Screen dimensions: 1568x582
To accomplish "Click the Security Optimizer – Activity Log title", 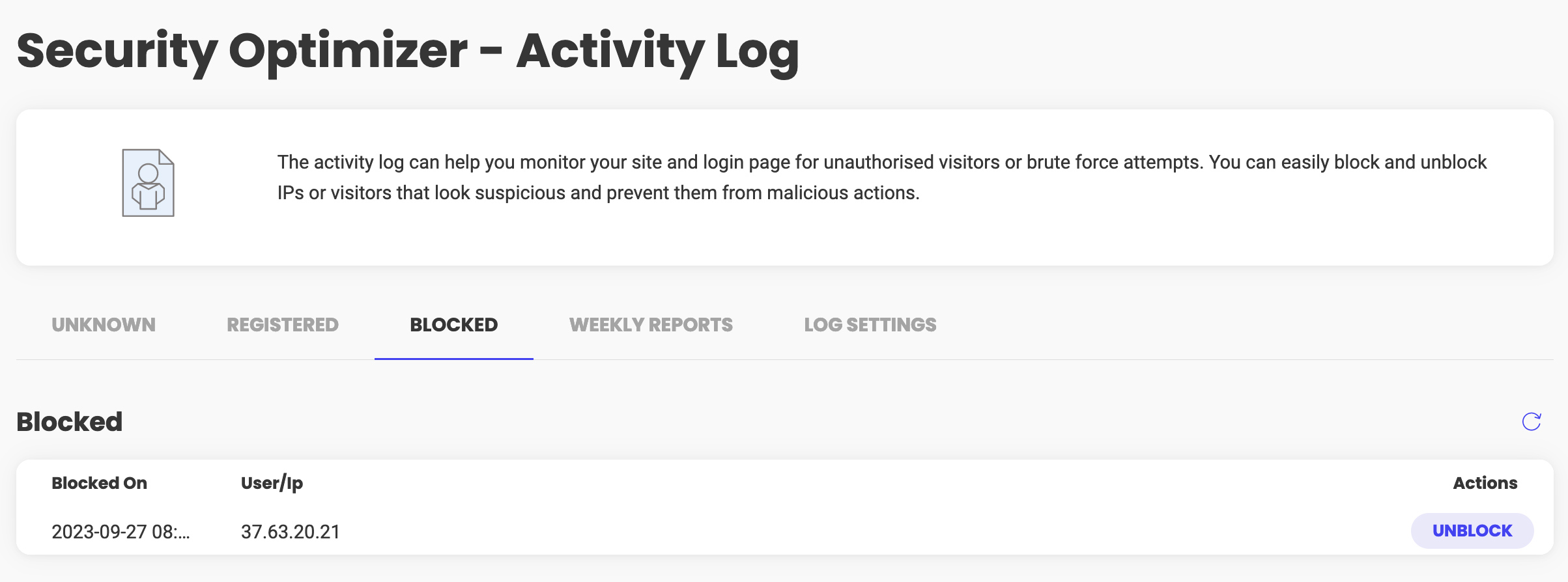I will pyautogui.click(x=408, y=52).
